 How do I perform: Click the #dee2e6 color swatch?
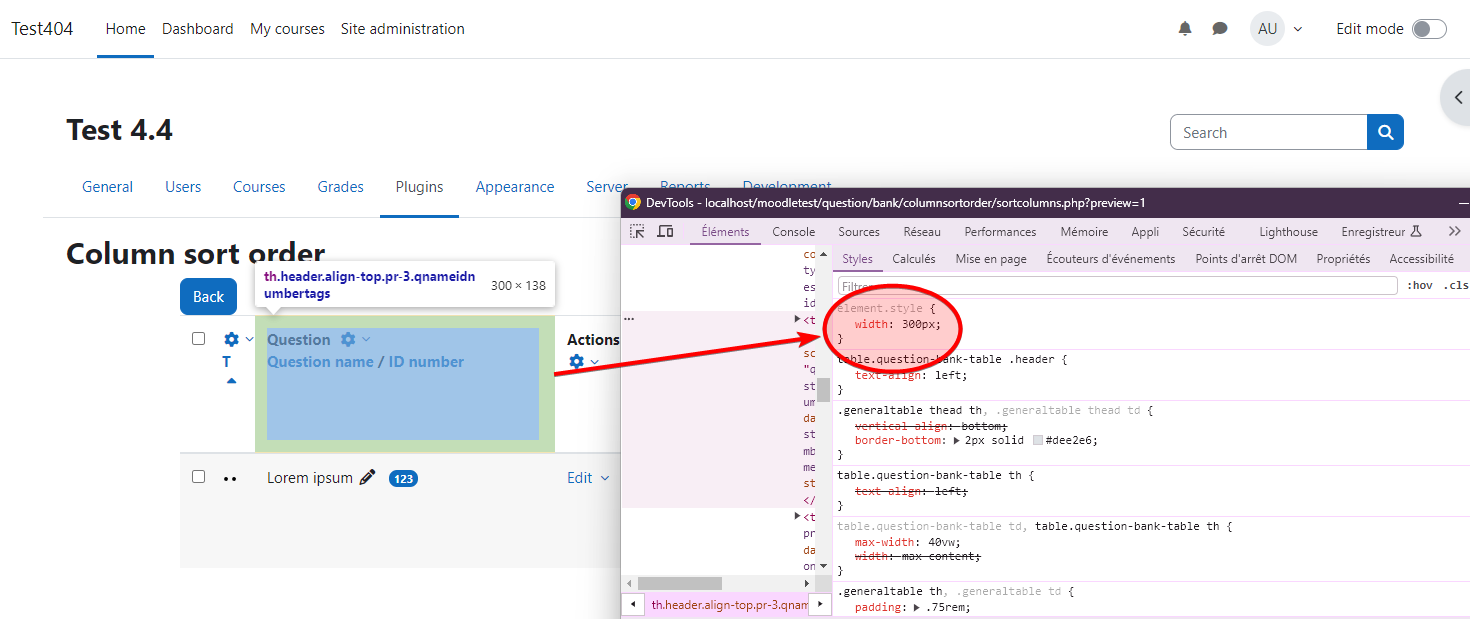click(1038, 440)
